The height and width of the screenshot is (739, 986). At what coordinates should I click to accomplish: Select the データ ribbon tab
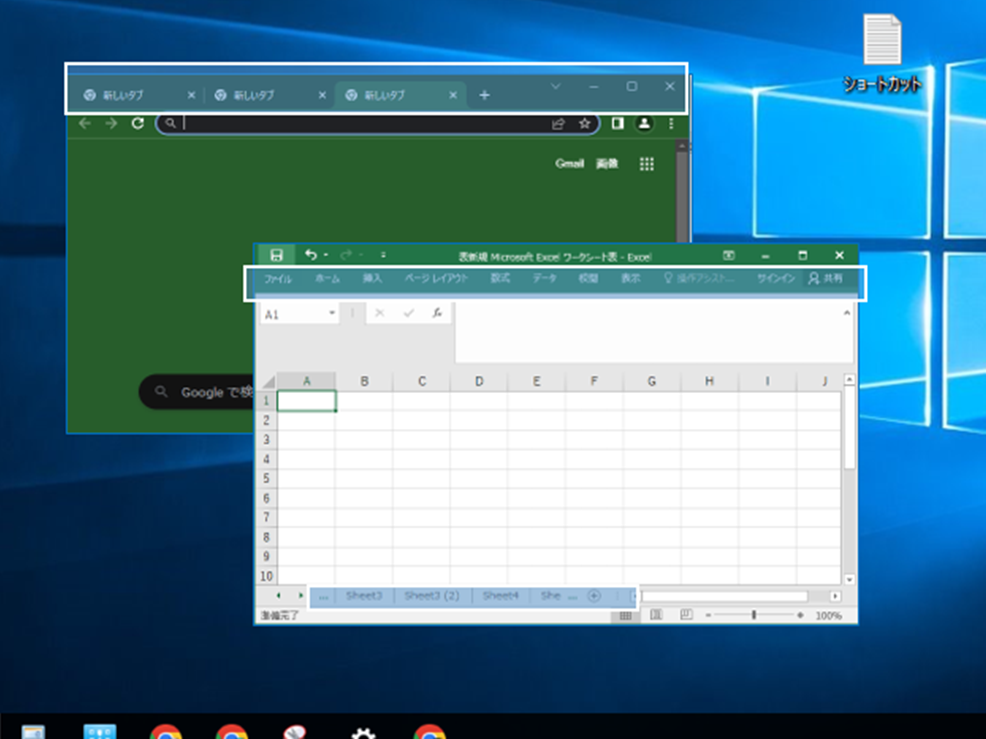click(x=545, y=279)
